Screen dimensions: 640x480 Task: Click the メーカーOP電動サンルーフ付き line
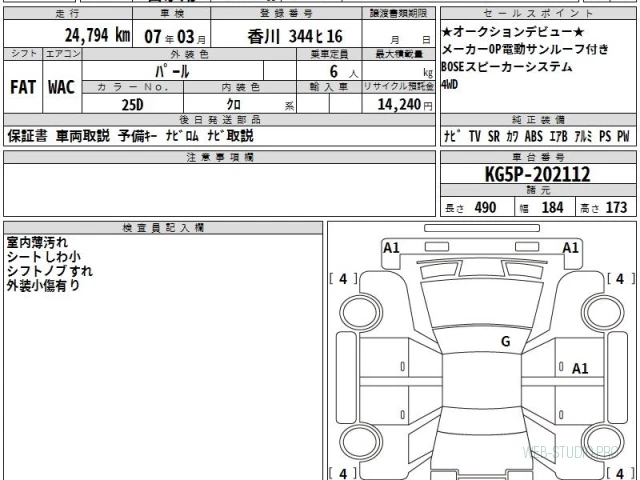click(525, 49)
